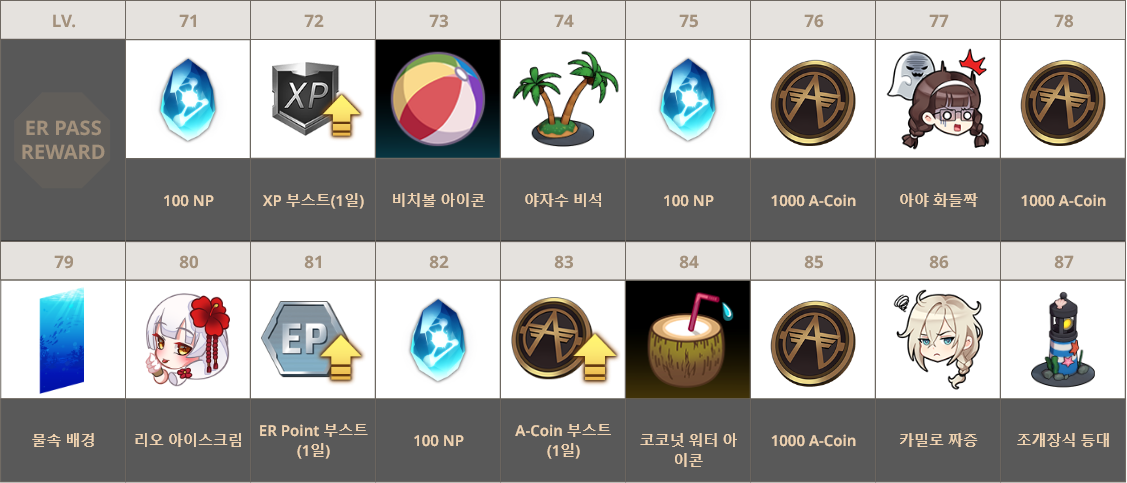The image size is (1127, 483).
Task: Click the seashell lighthouse icon
Action: point(1063,339)
